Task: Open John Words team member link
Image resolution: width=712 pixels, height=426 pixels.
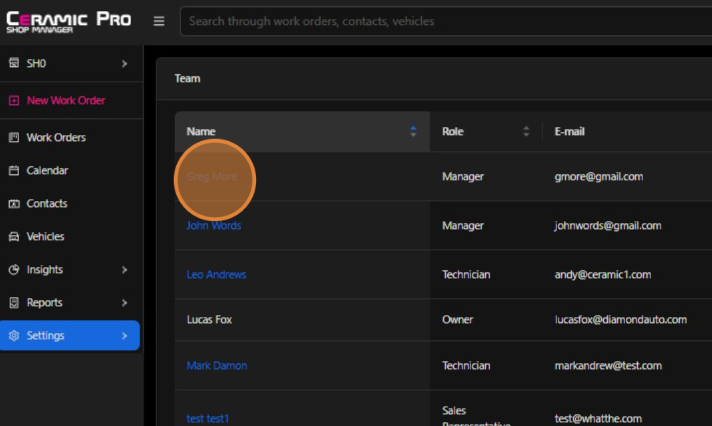Action: pyautogui.click(x=214, y=226)
